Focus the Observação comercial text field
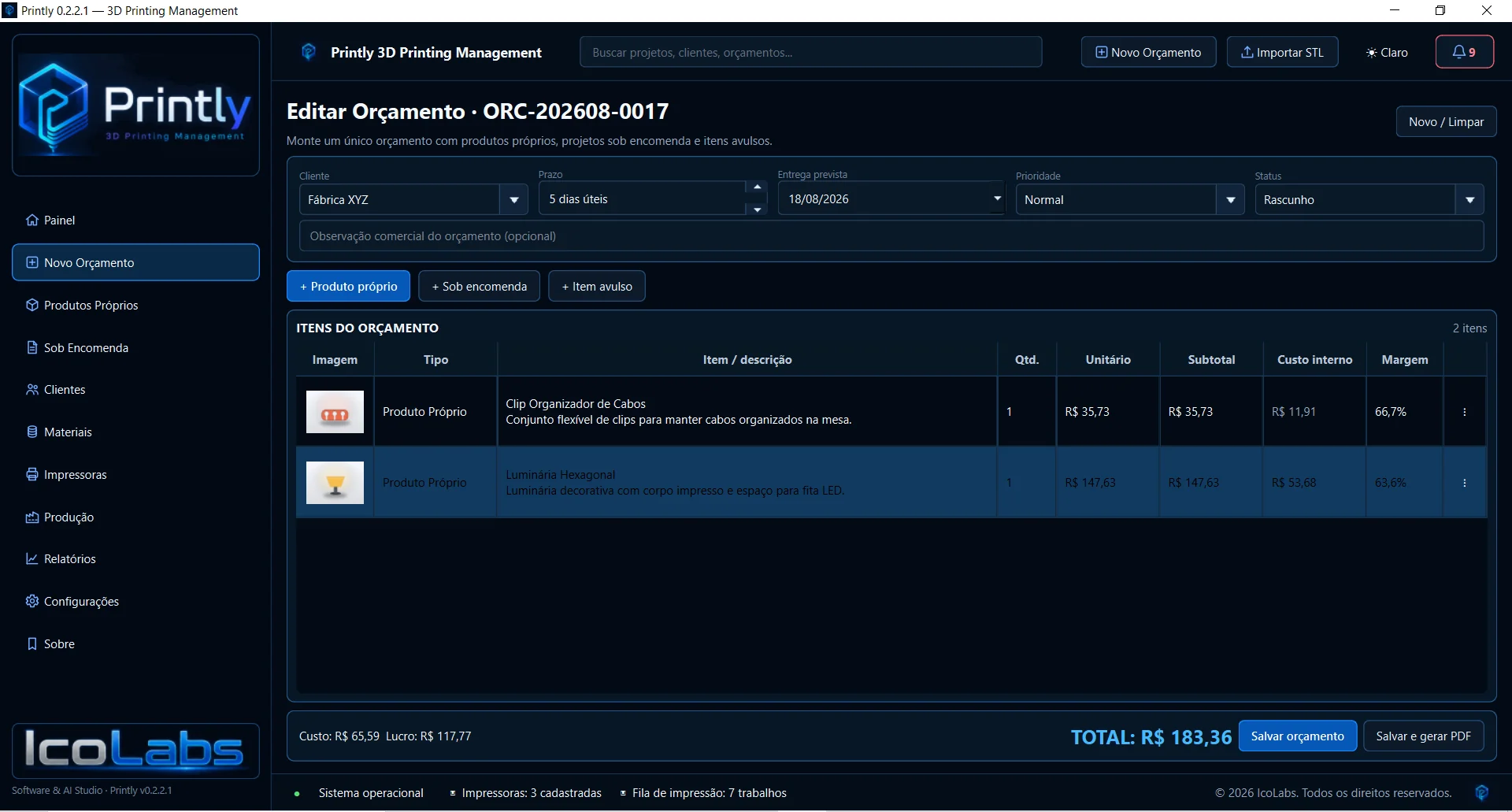This screenshot has height=812, width=1512. pos(891,236)
